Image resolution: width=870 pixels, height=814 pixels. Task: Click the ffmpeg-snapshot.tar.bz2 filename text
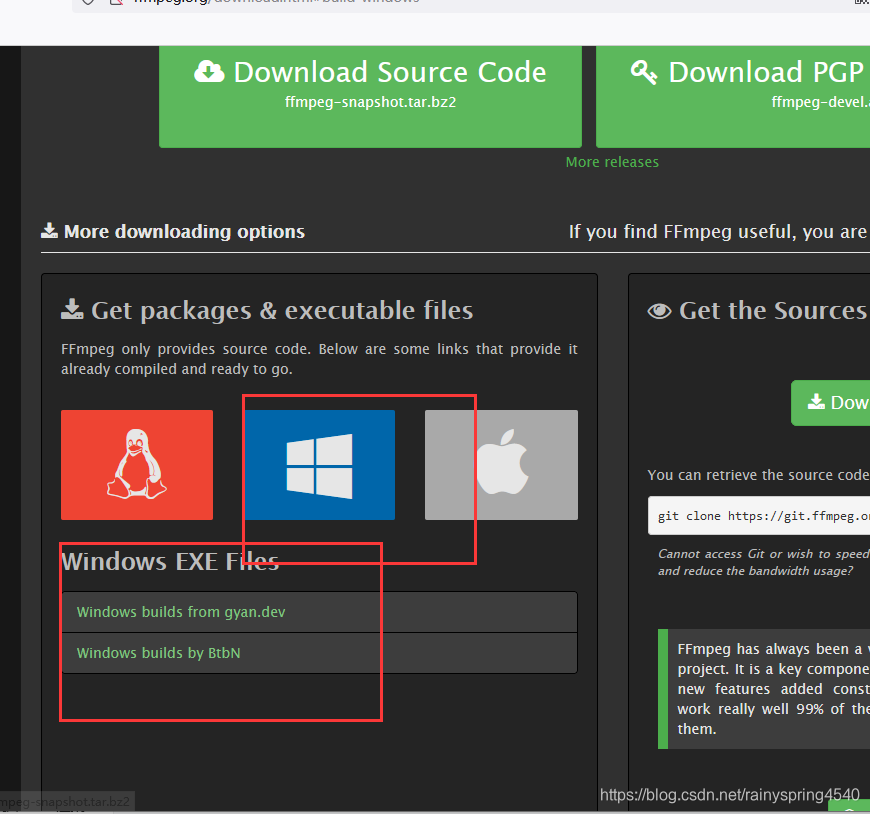[371, 102]
